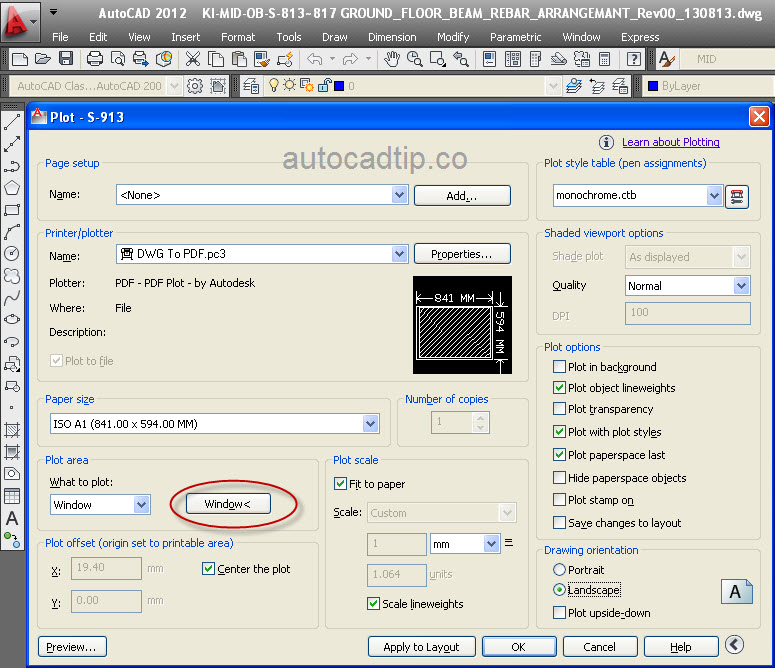Open the Paper size dropdown
The height and width of the screenshot is (668, 775).
371,423
